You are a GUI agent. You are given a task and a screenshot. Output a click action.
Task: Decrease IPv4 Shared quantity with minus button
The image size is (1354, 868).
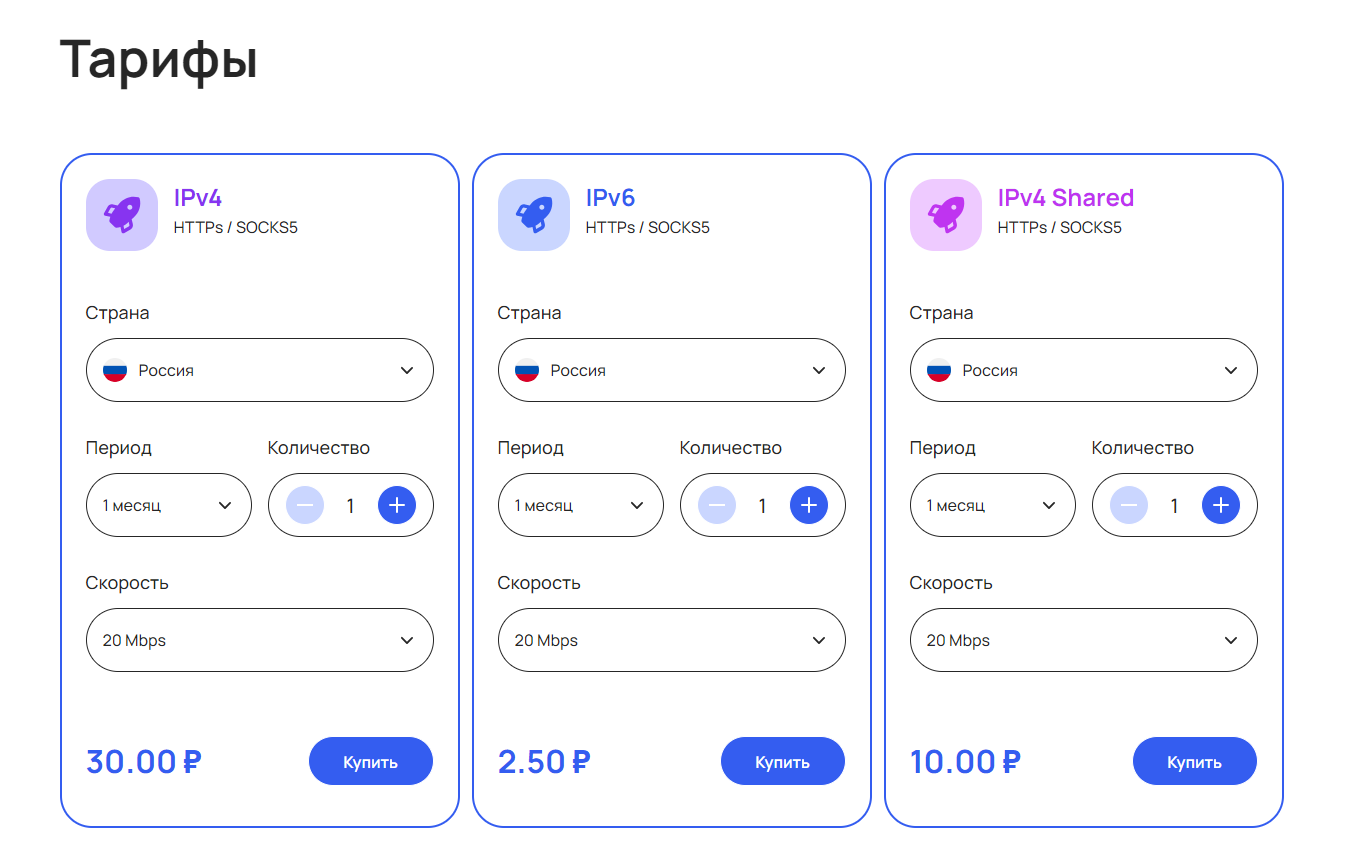pos(1129,505)
